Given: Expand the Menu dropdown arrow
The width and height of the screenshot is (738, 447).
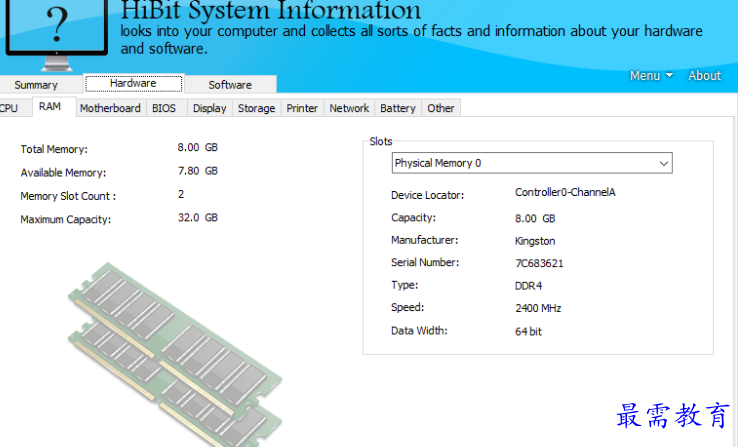Looking at the screenshot, I should pyautogui.click(x=669, y=76).
